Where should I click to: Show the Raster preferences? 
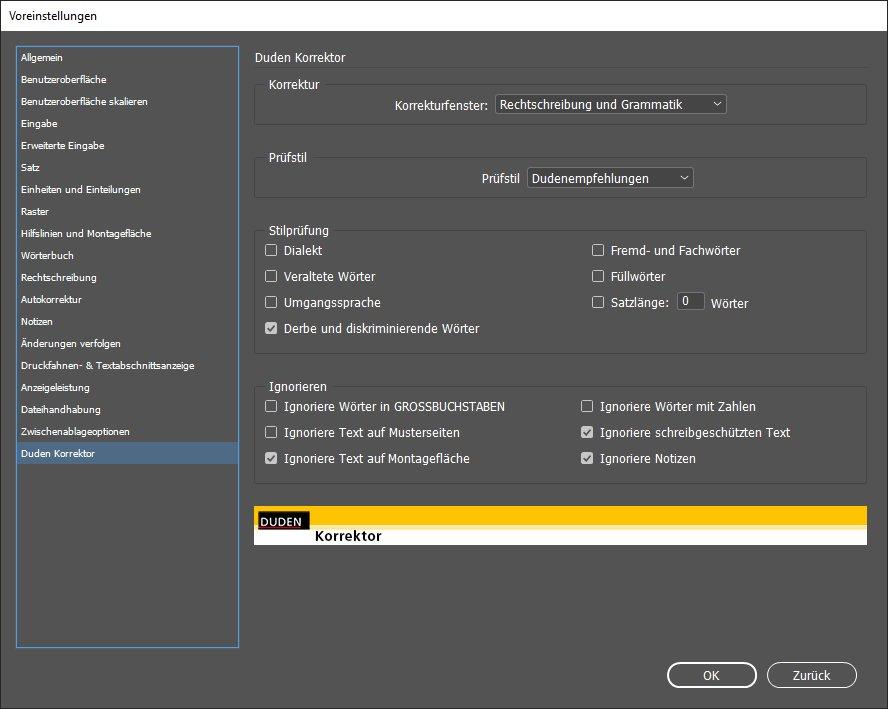(x=127, y=212)
